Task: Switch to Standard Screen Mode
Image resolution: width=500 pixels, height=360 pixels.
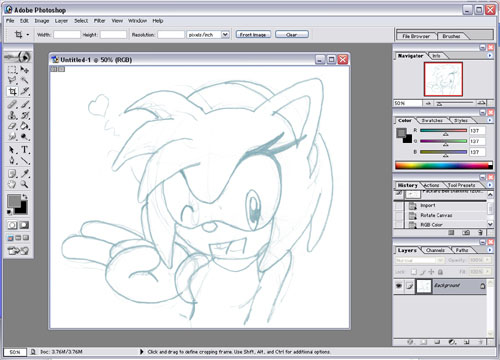Action: coord(11,238)
